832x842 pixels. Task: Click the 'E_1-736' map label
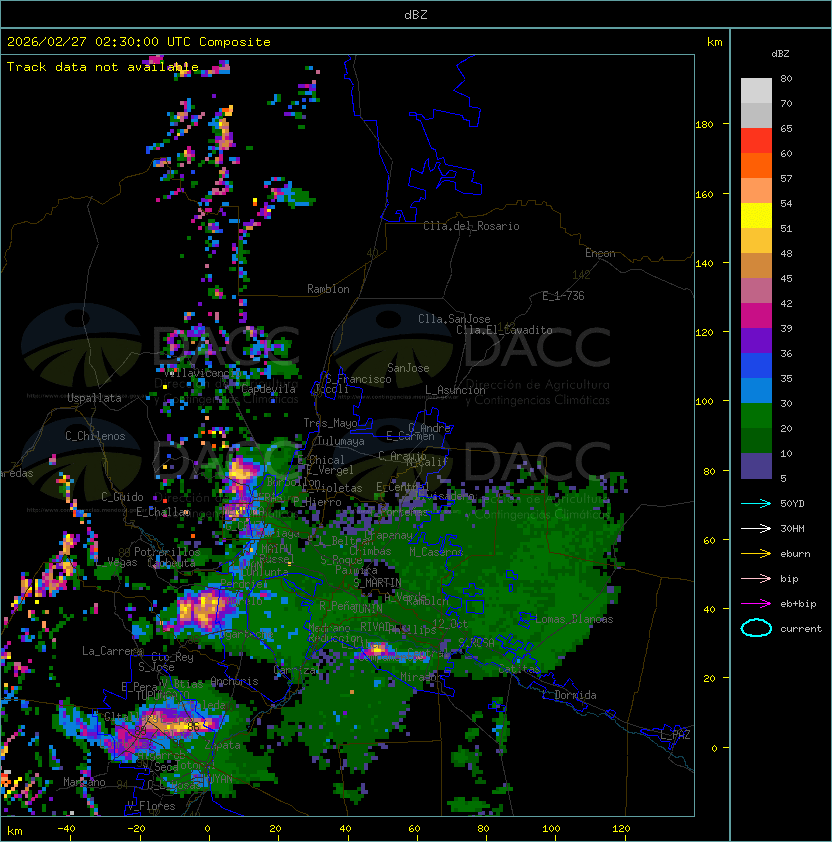(563, 296)
